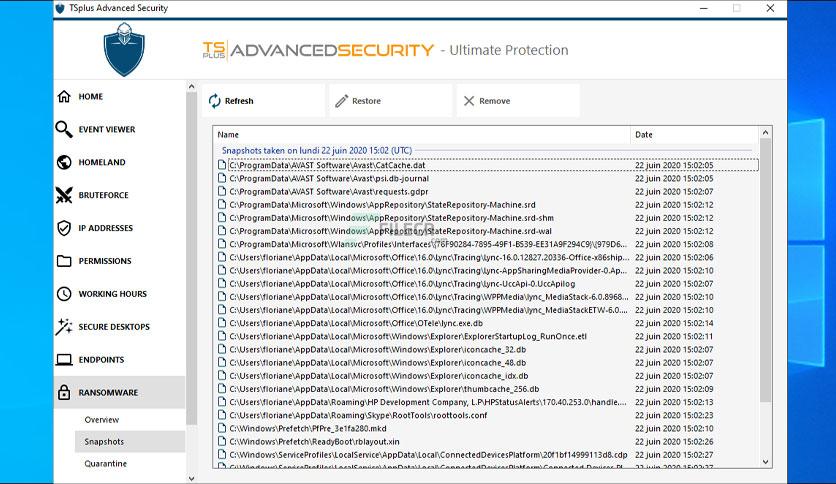Image resolution: width=836 pixels, height=484 pixels.
Task: Select the HPStatusAlerts handle file row
Action: tap(428, 402)
